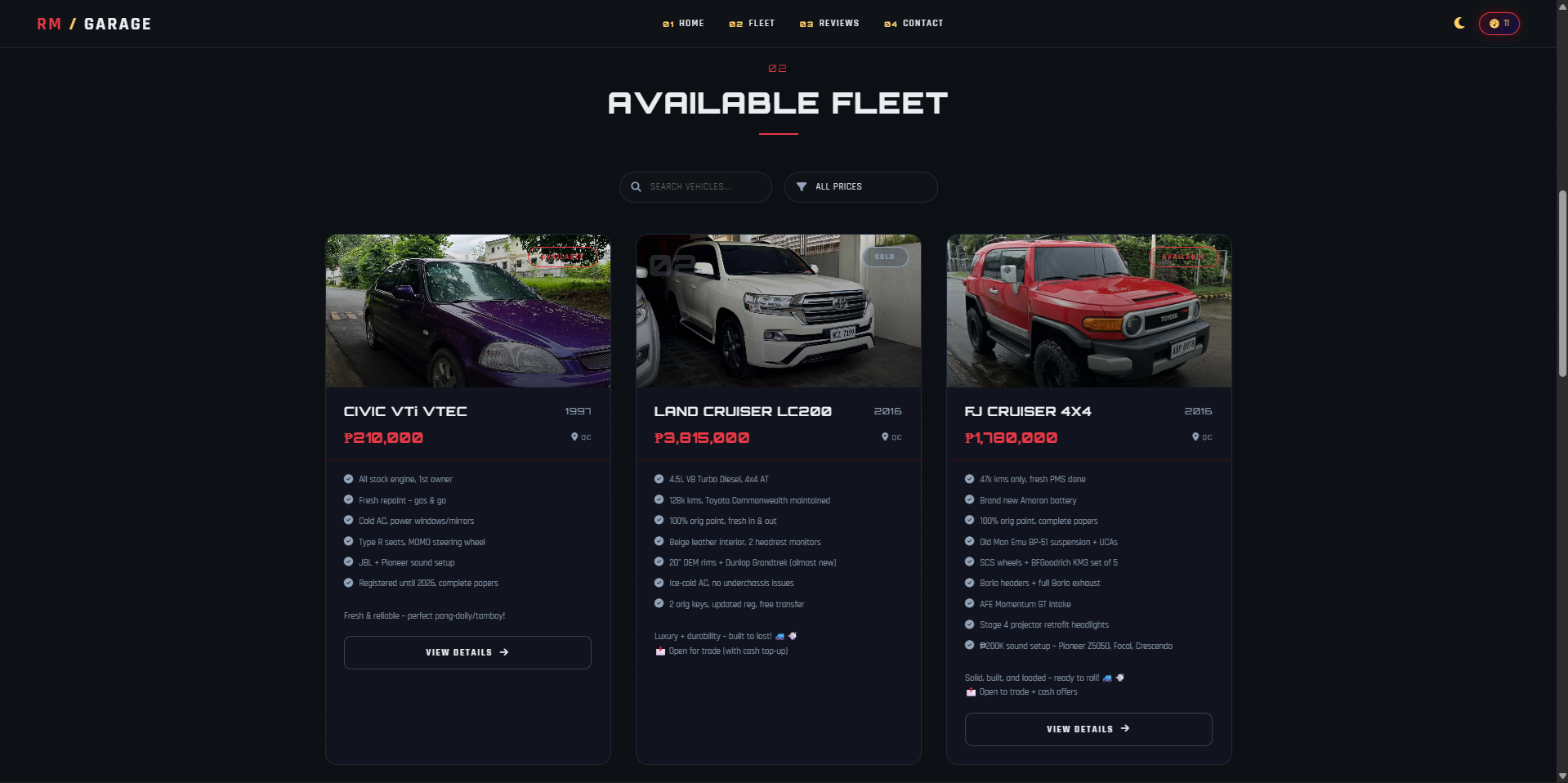Open the FLEET section link
The width and height of the screenshot is (1568, 783).
click(x=752, y=24)
